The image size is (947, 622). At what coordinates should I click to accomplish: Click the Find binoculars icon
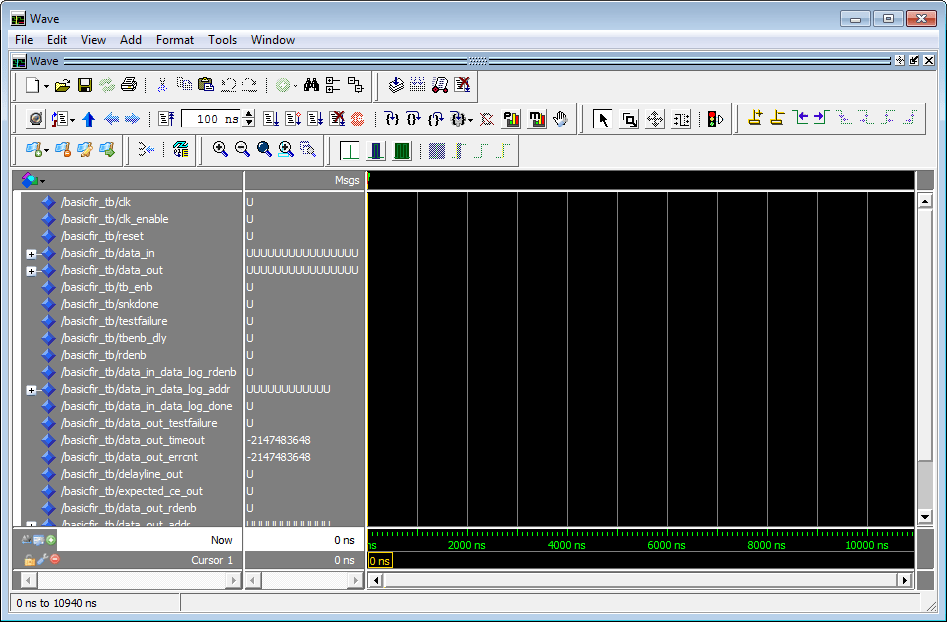[311, 86]
